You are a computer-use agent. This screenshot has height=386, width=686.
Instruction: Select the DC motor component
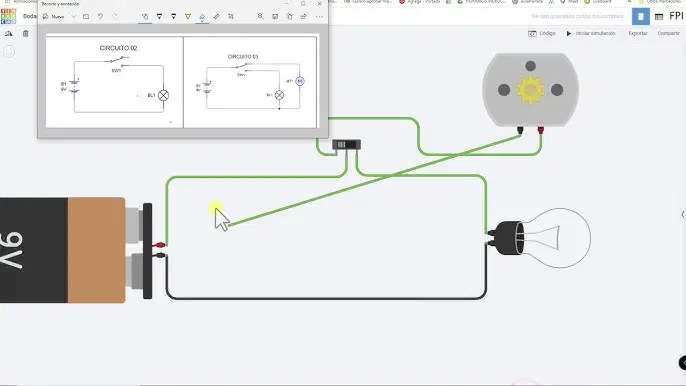point(530,90)
